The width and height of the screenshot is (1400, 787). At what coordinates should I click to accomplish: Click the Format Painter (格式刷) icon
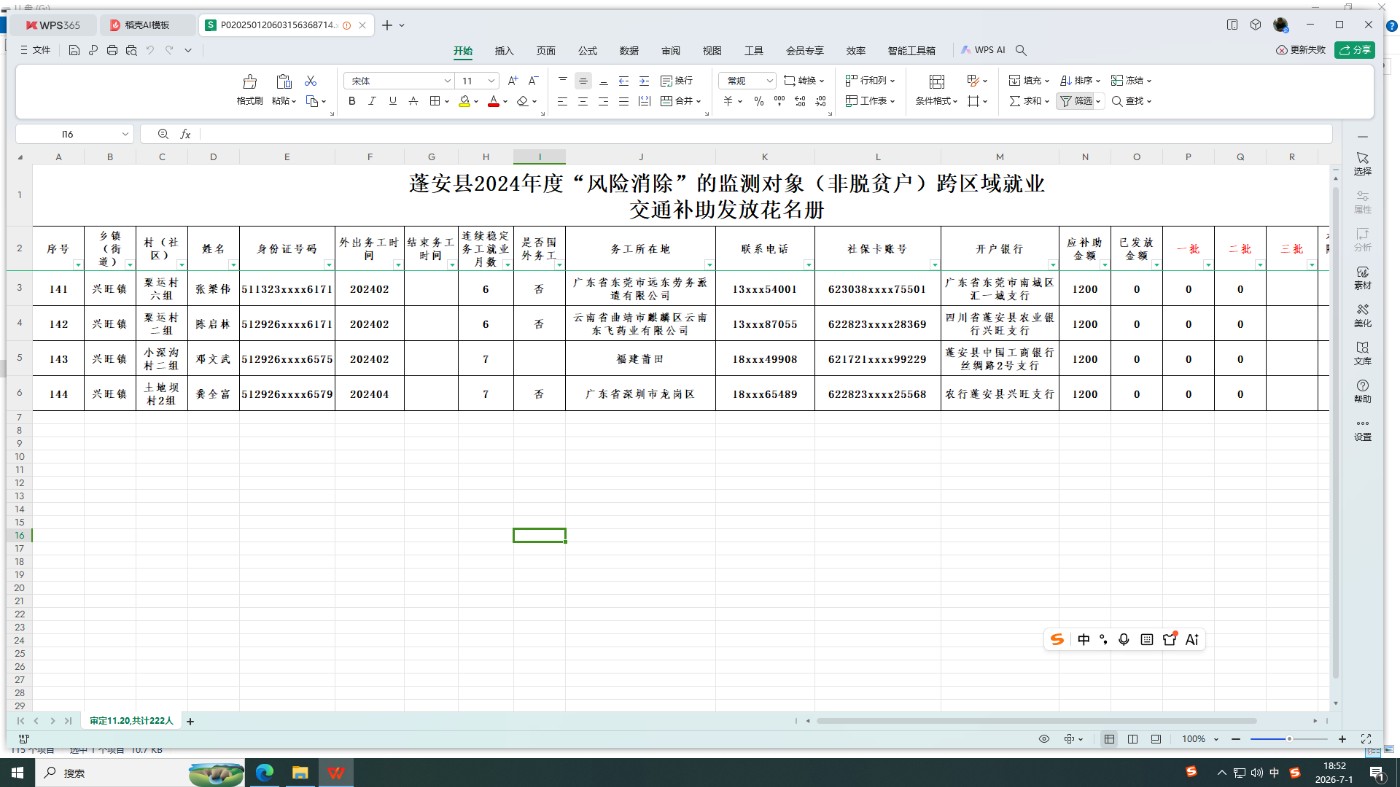coord(249,82)
